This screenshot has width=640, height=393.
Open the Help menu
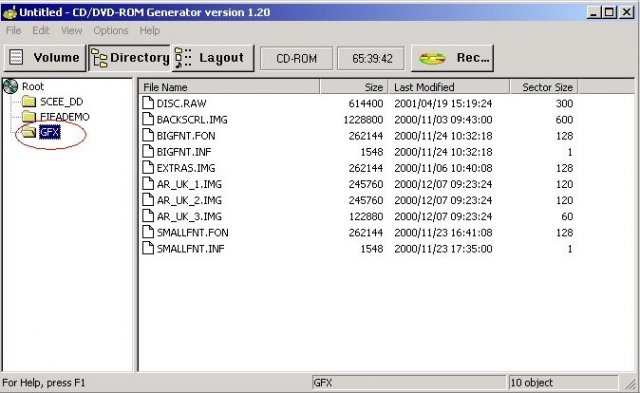(150, 31)
